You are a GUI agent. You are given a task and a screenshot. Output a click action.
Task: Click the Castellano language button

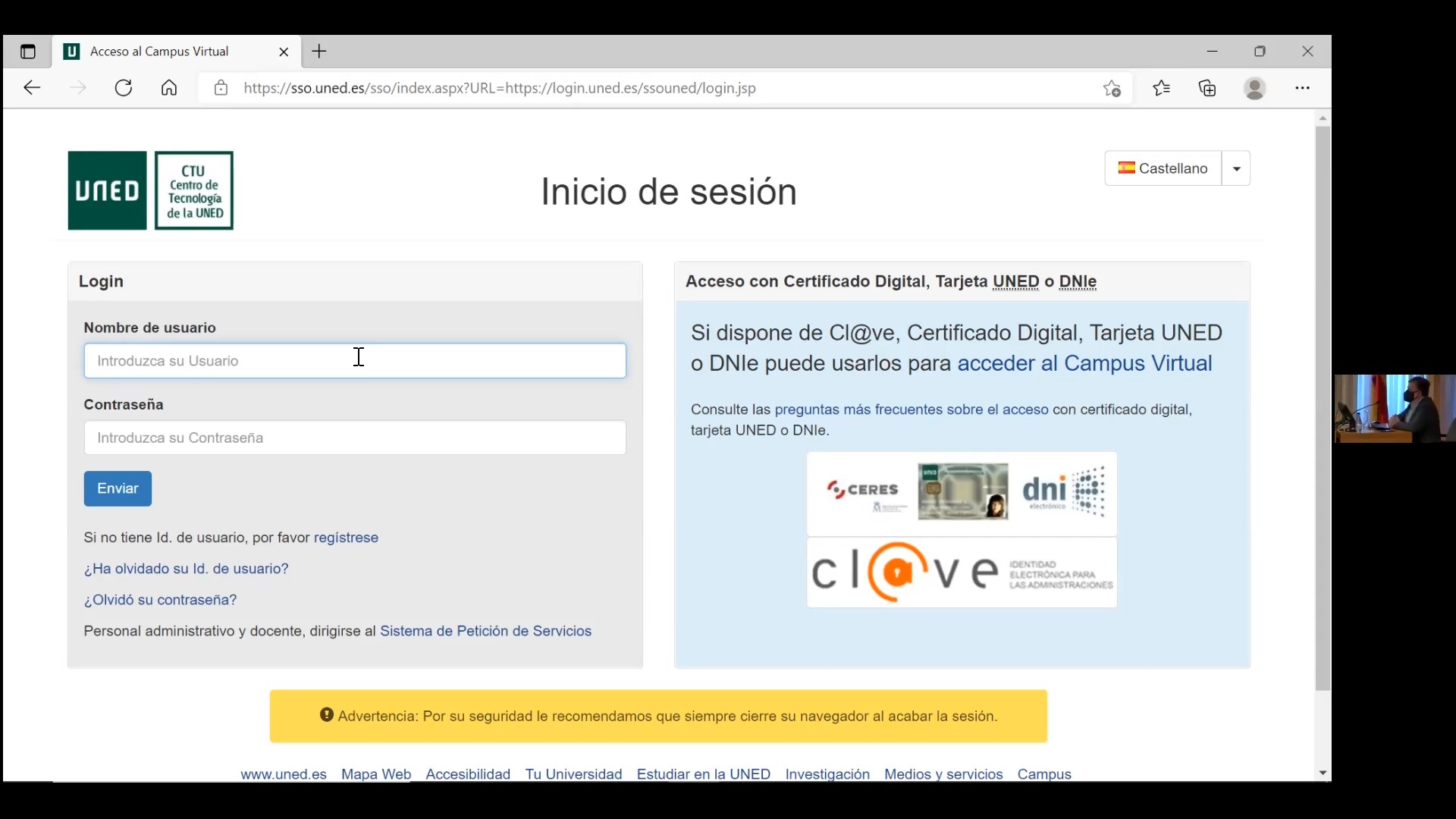[1163, 168]
